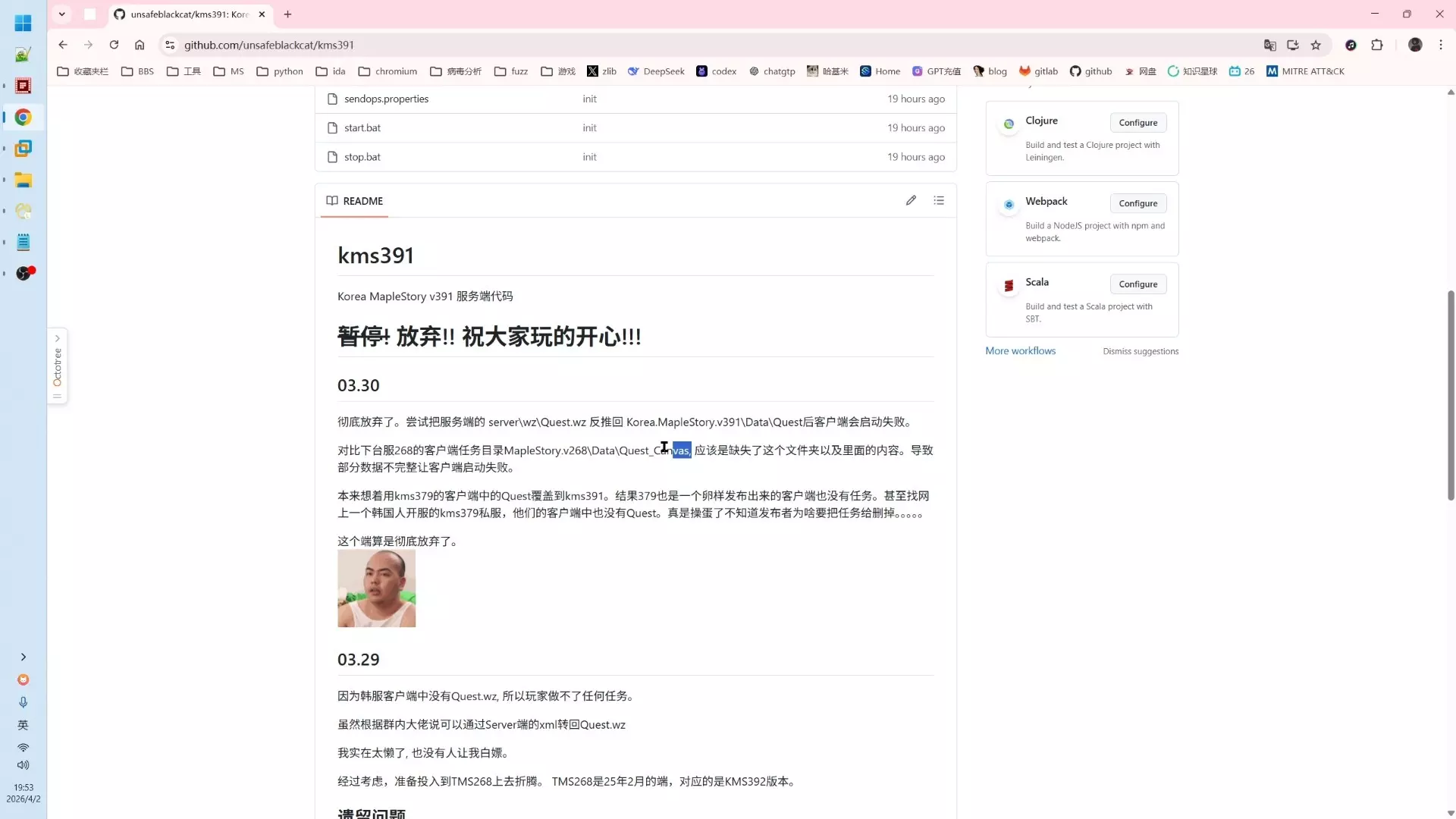Click the bookmark star icon
1456x819 pixels.
point(1316,45)
